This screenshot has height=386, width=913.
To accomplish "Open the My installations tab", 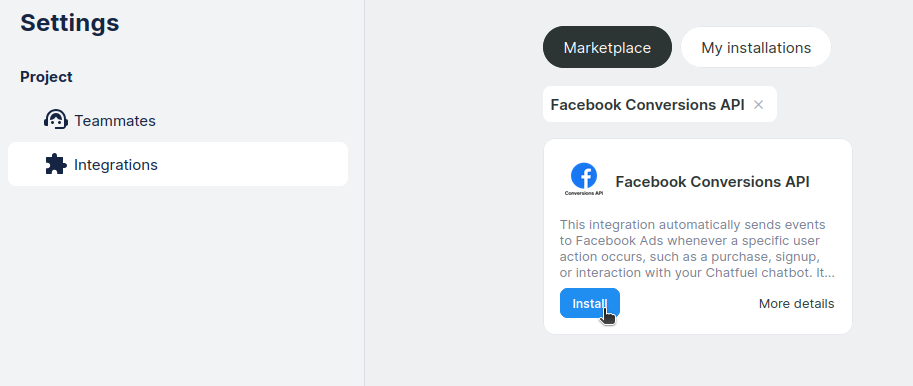I will pos(756,47).
